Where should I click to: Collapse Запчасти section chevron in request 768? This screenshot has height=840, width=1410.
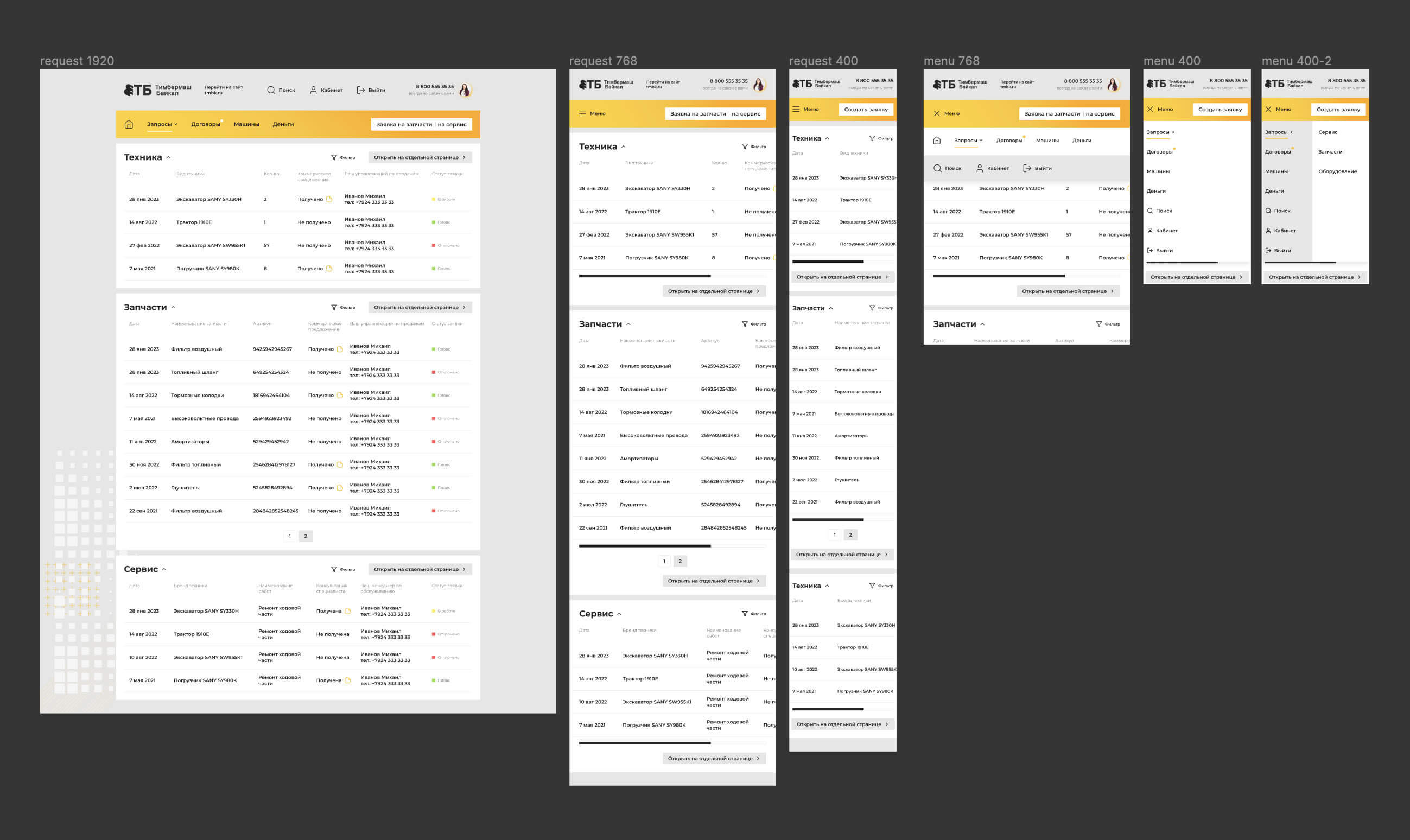click(628, 324)
